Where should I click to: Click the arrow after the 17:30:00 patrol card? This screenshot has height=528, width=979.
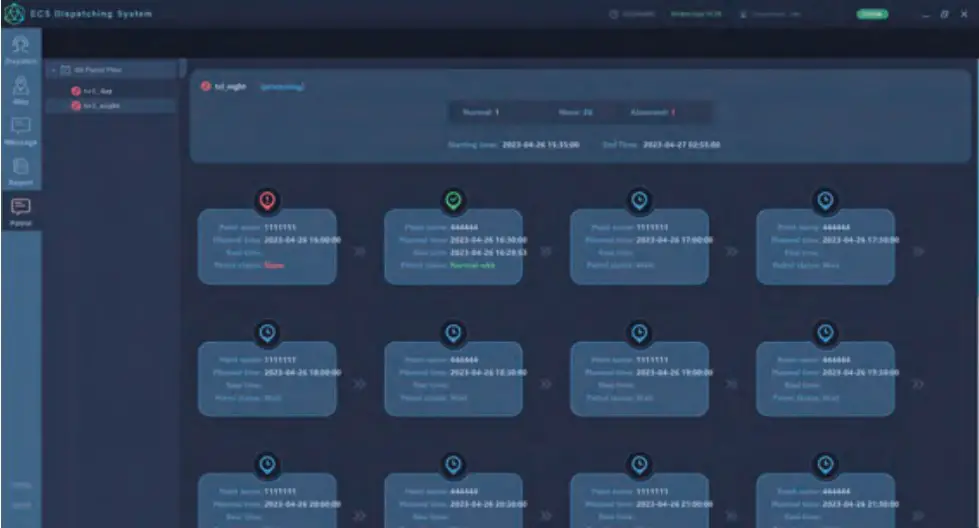(x=918, y=252)
